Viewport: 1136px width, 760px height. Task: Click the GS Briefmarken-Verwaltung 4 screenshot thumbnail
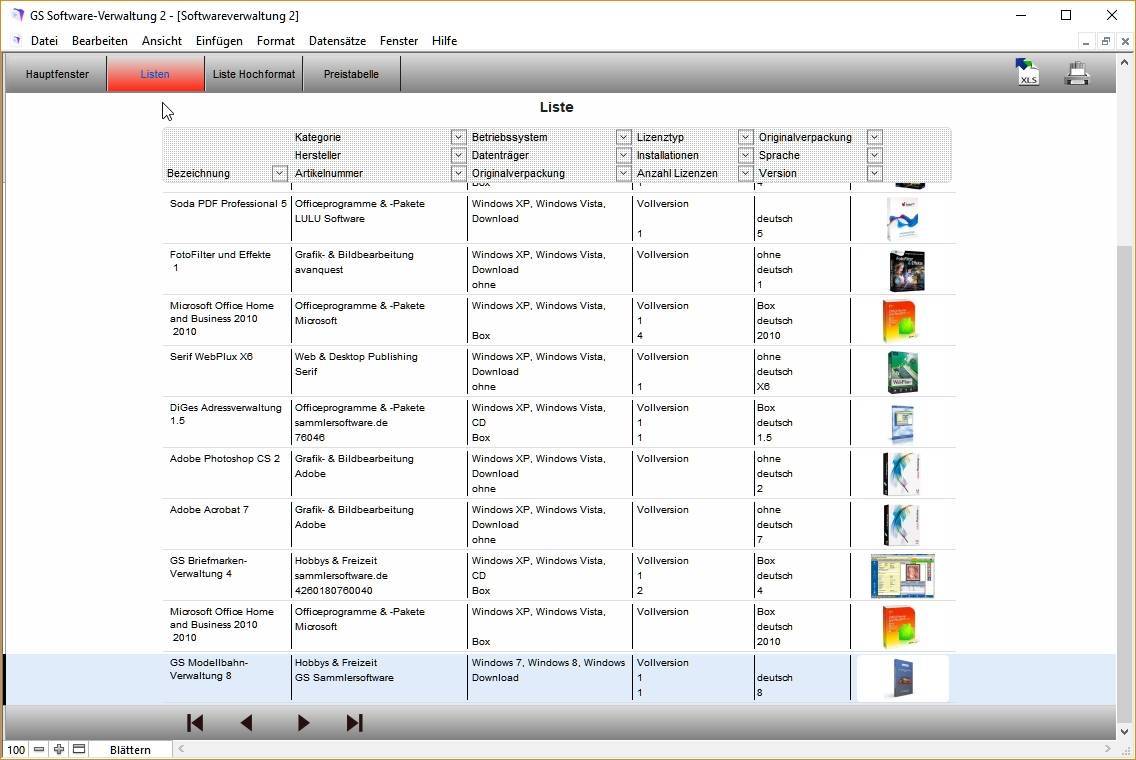[x=902, y=576]
